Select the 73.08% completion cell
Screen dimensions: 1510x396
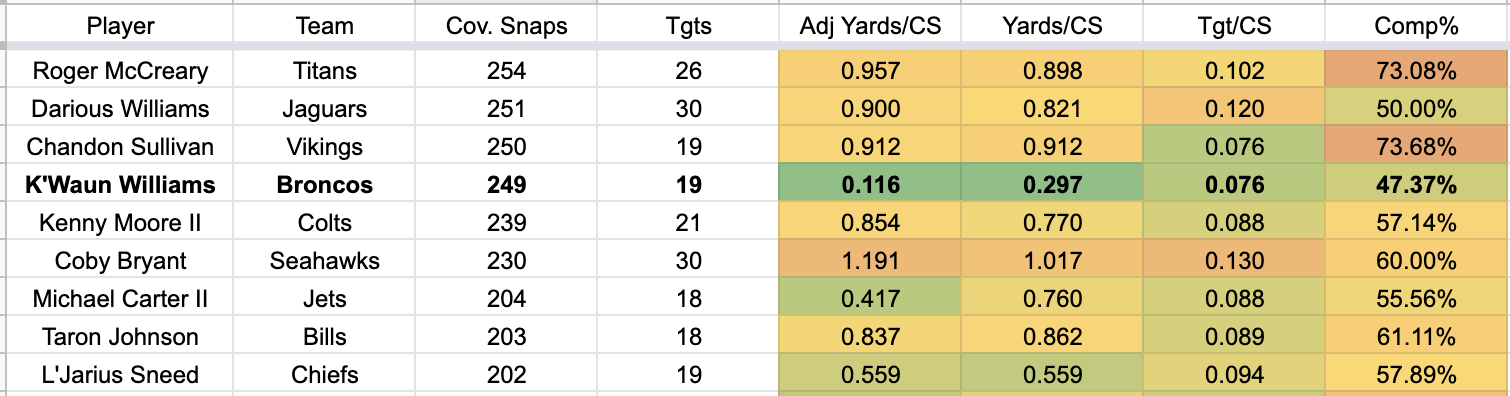(x=1416, y=71)
